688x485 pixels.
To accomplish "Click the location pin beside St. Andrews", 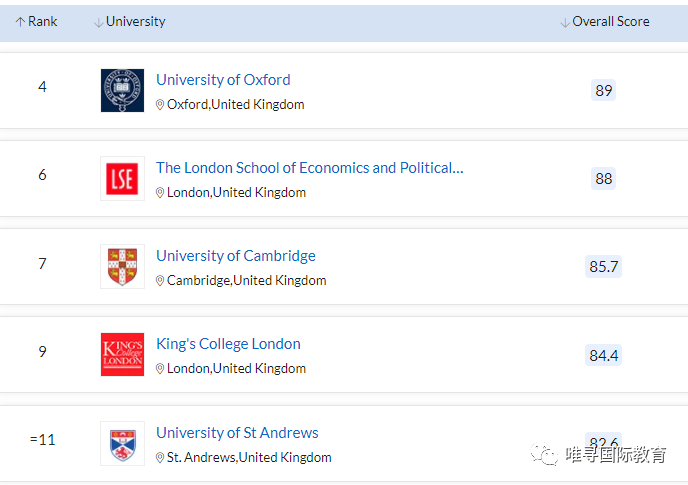I will [160, 458].
